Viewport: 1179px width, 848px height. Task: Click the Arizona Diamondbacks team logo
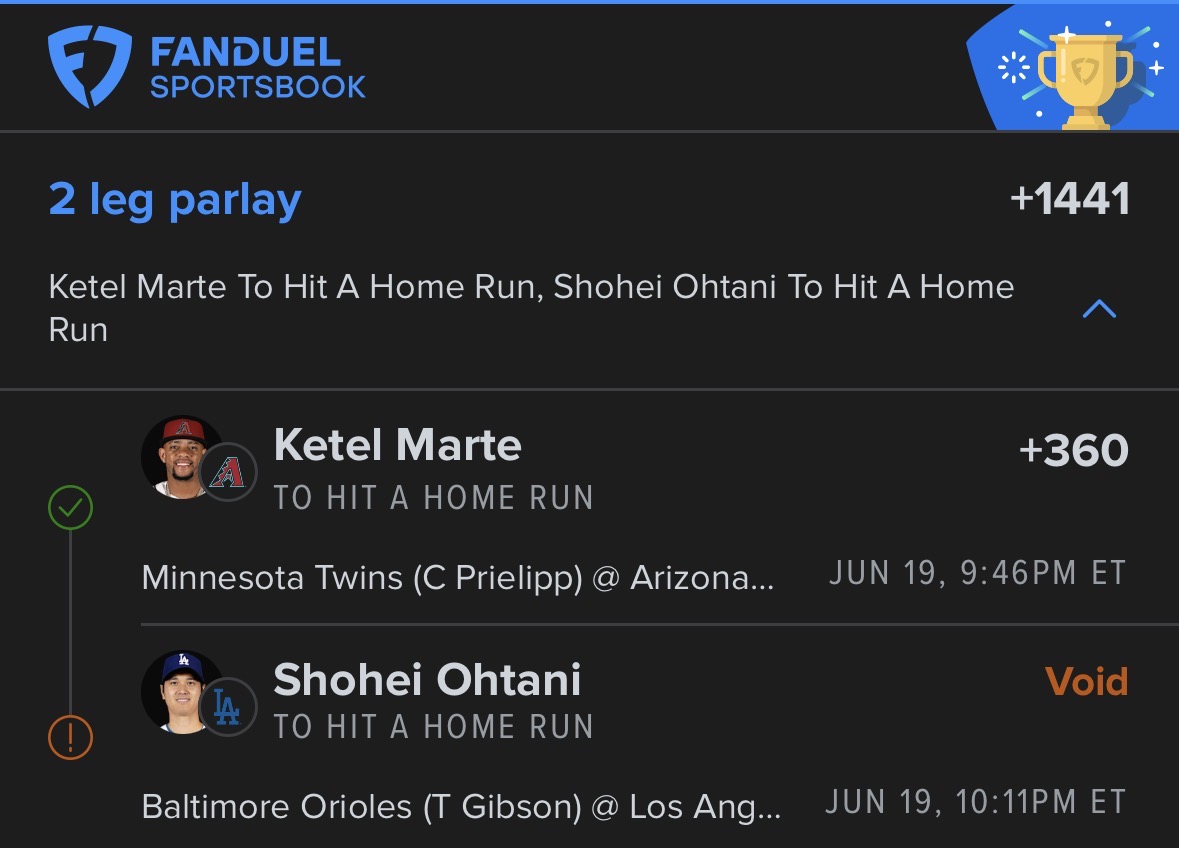[228, 472]
